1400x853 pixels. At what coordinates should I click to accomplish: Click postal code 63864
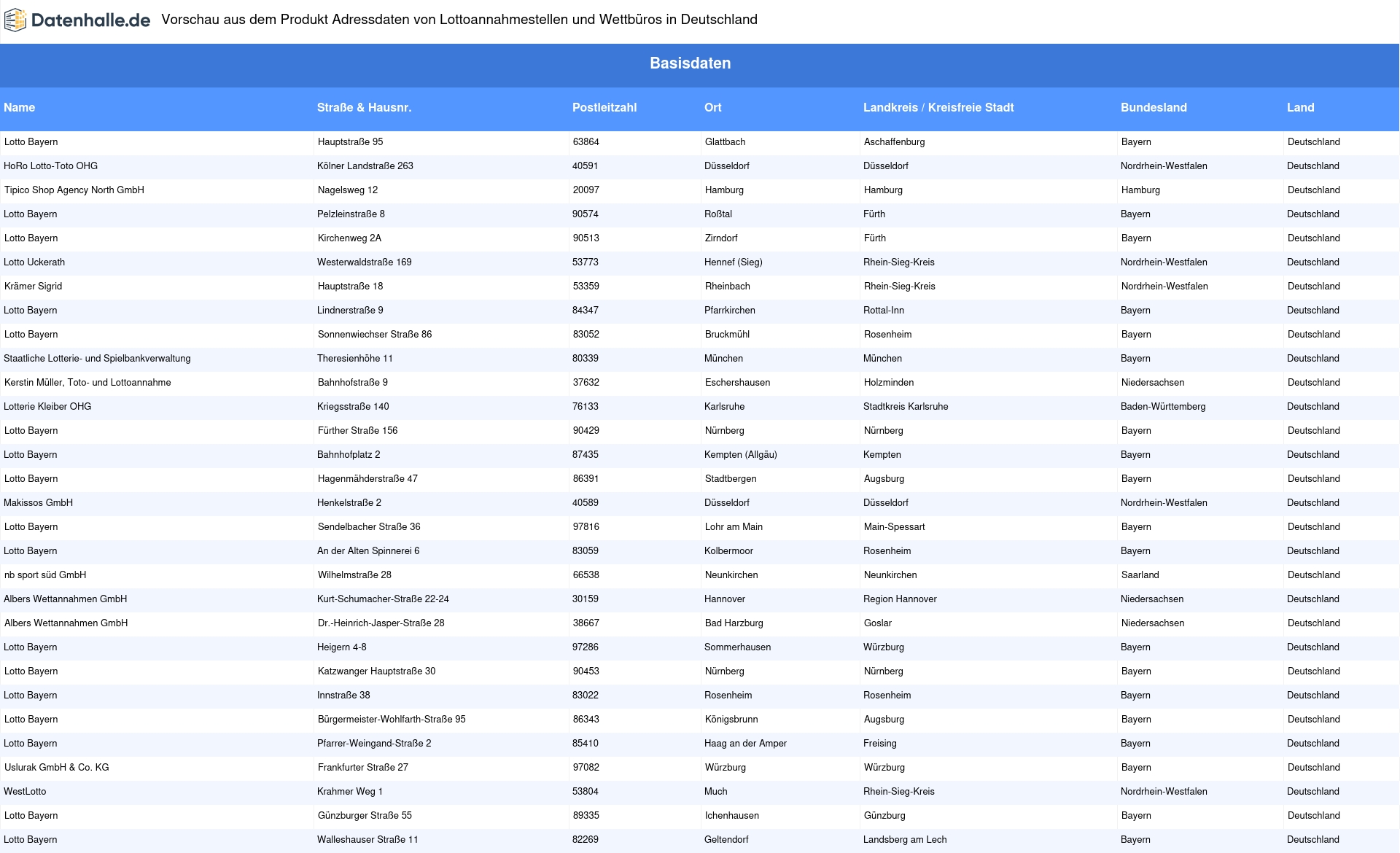586,141
